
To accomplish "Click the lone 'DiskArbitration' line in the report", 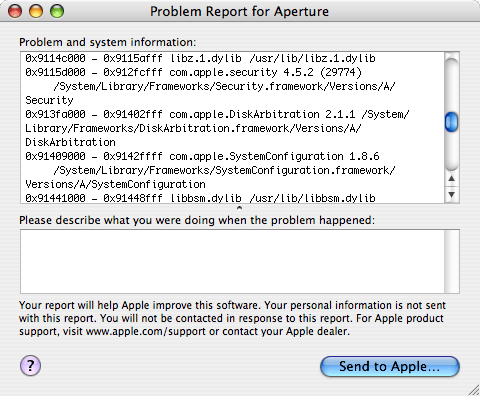I will click(70, 142).
